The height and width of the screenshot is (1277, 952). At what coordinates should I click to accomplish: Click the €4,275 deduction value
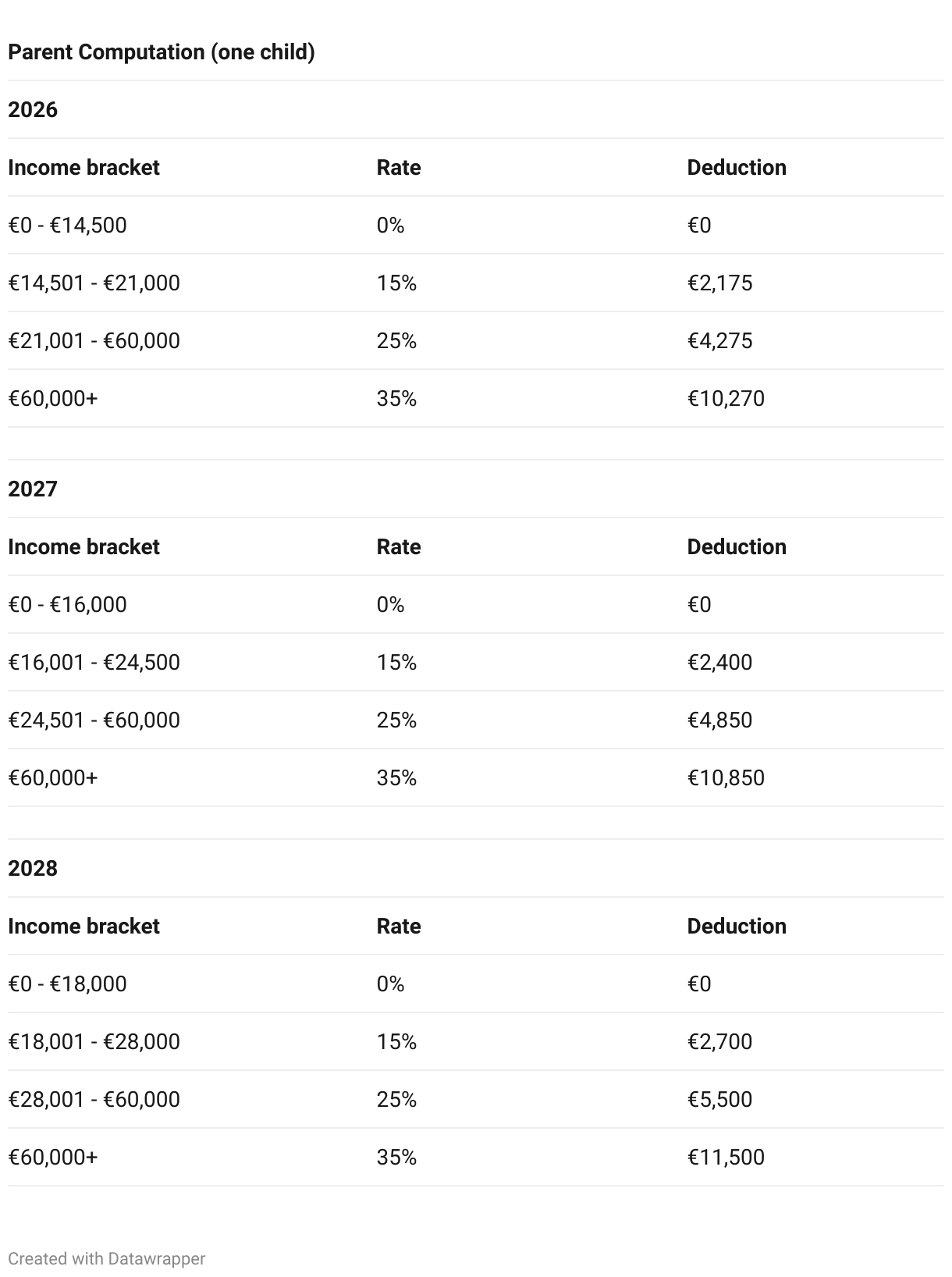(x=719, y=340)
